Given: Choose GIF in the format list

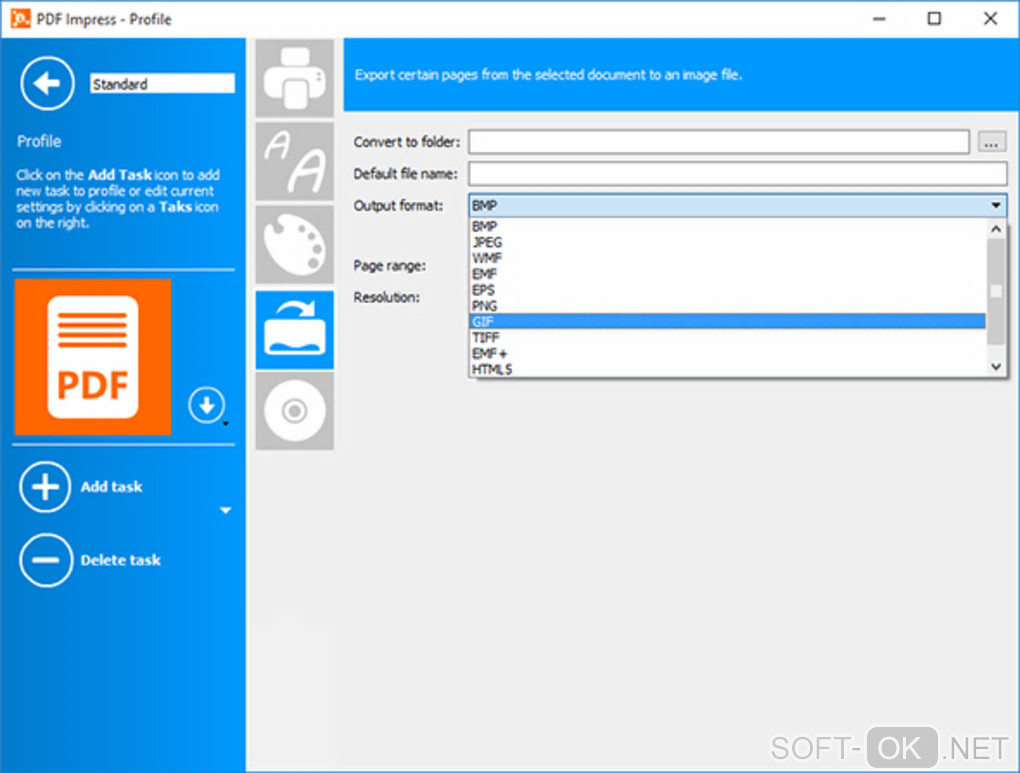Looking at the screenshot, I should coord(727,321).
